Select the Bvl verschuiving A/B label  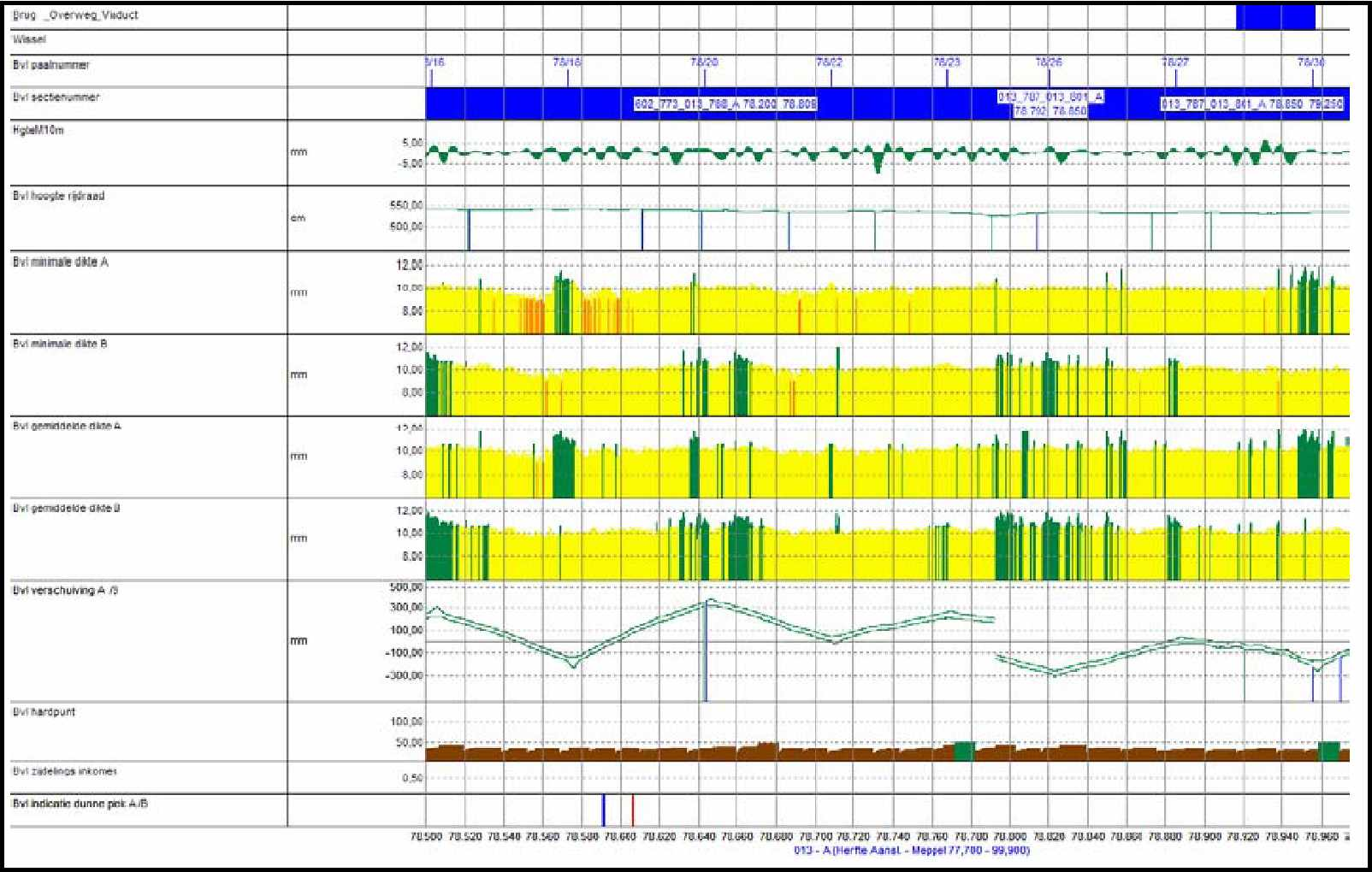click(x=65, y=591)
